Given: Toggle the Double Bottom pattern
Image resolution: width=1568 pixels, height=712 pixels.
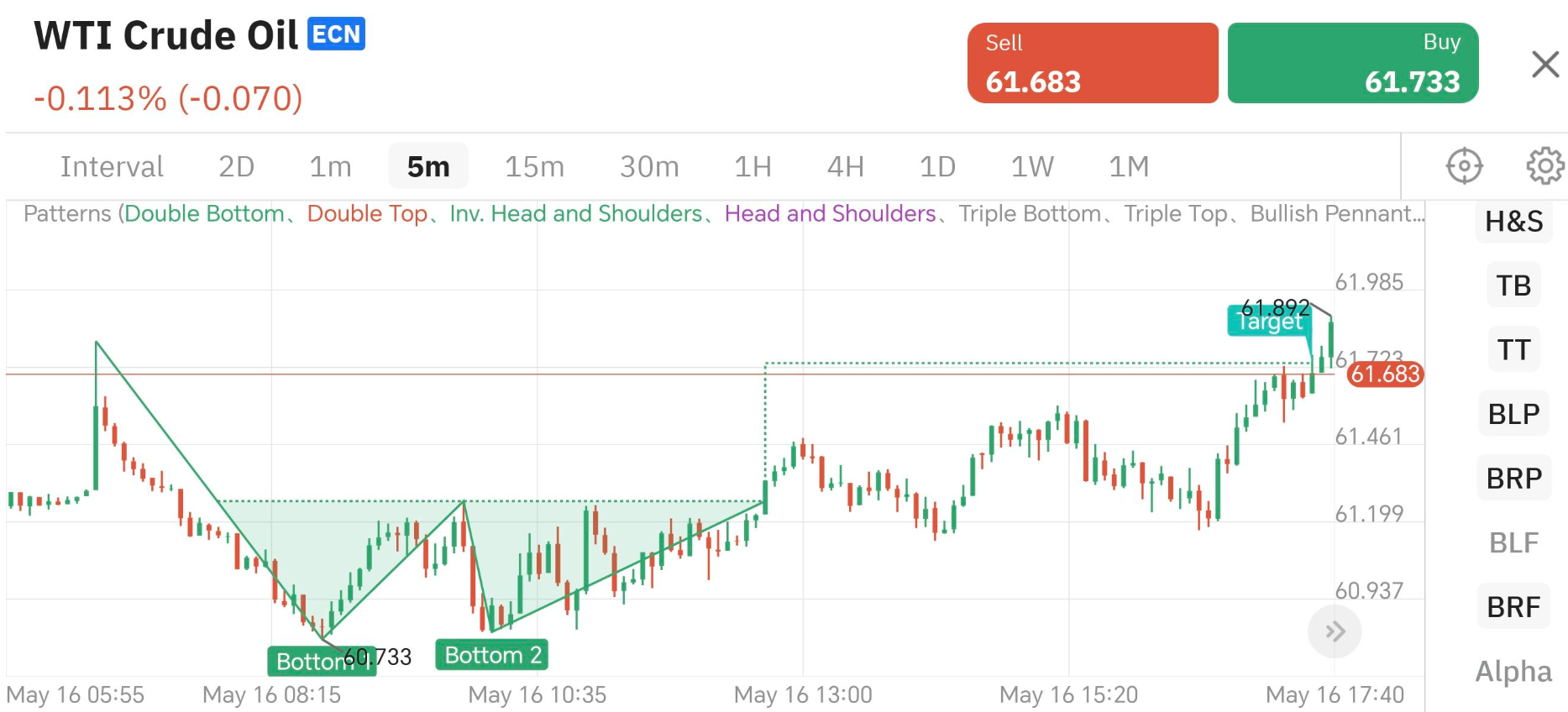Looking at the screenshot, I should pos(205,213).
